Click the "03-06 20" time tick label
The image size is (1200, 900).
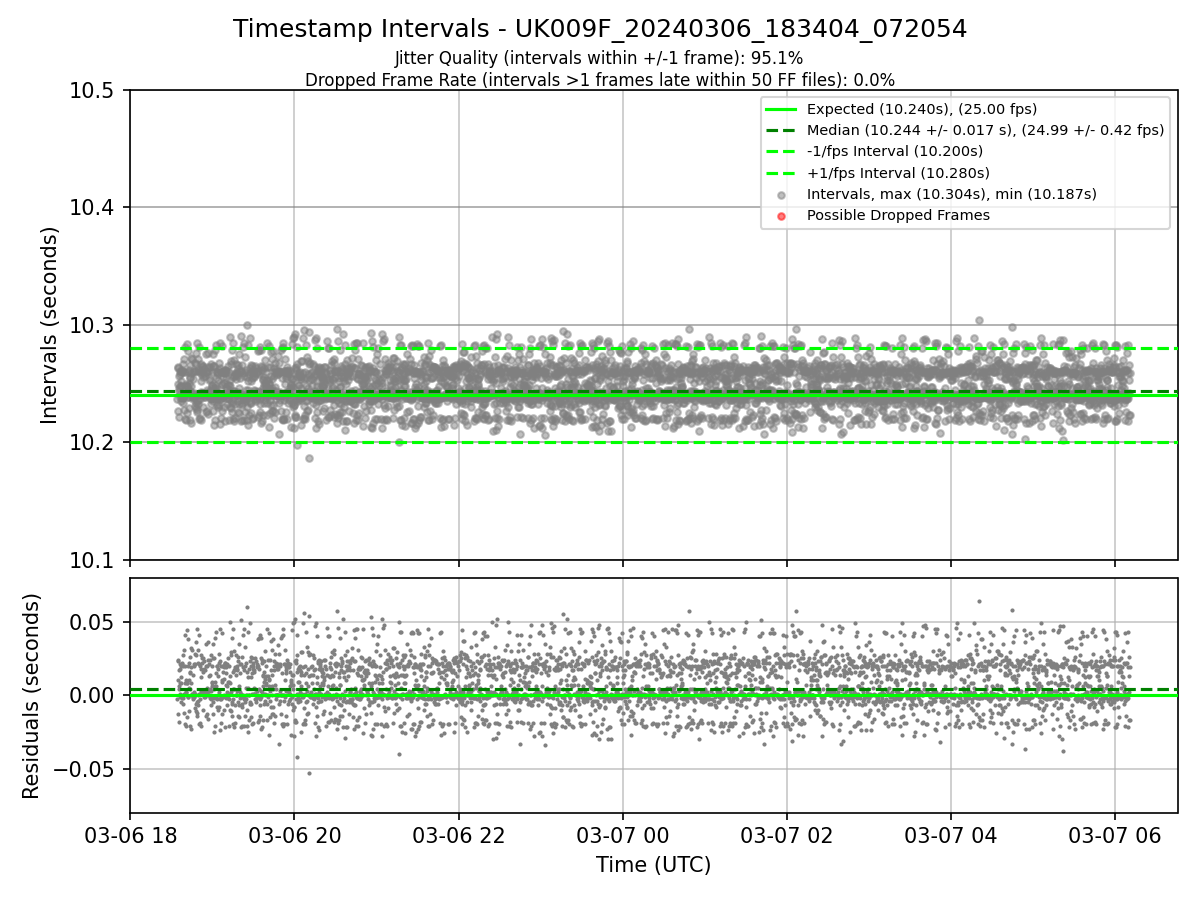click(x=294, y=834)
